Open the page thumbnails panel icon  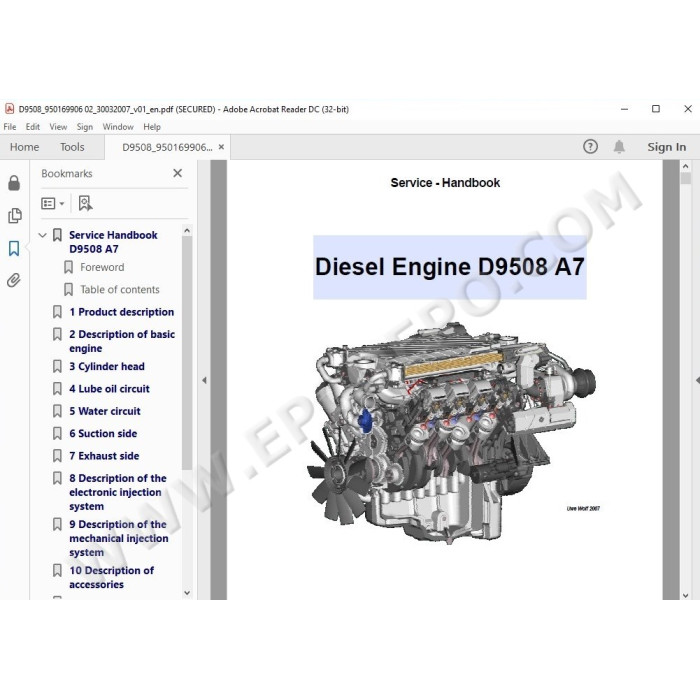[x=14, y=215]
